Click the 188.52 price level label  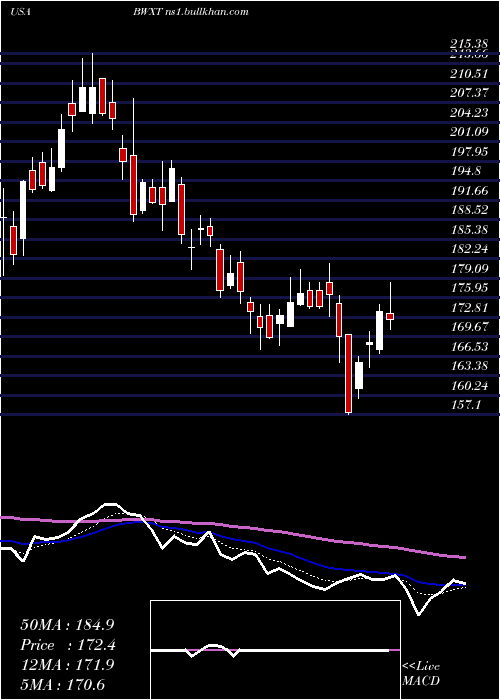469,210
